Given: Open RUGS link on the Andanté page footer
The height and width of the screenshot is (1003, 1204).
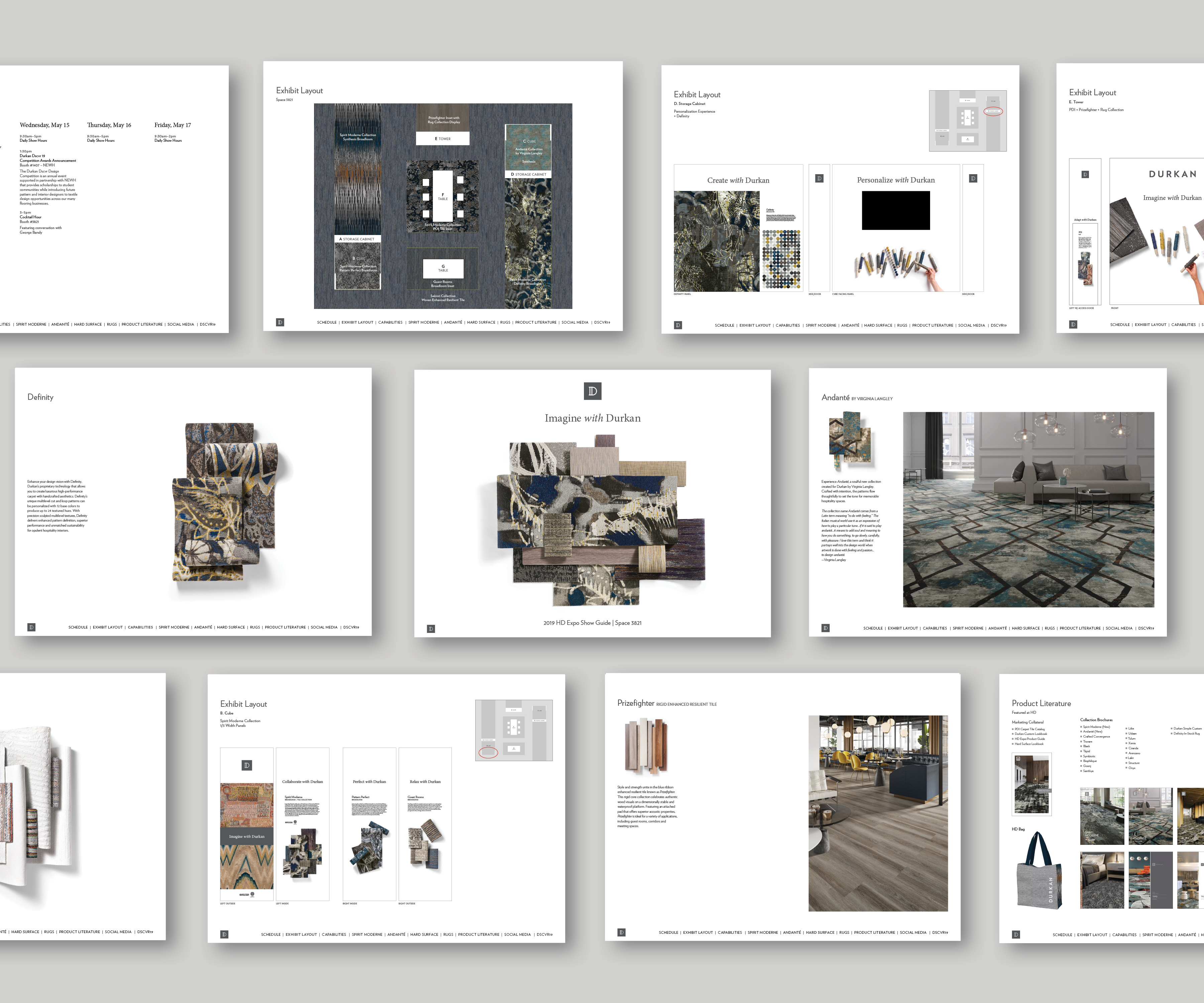Looking at the screenshot, I should (x=1049, y=628).
